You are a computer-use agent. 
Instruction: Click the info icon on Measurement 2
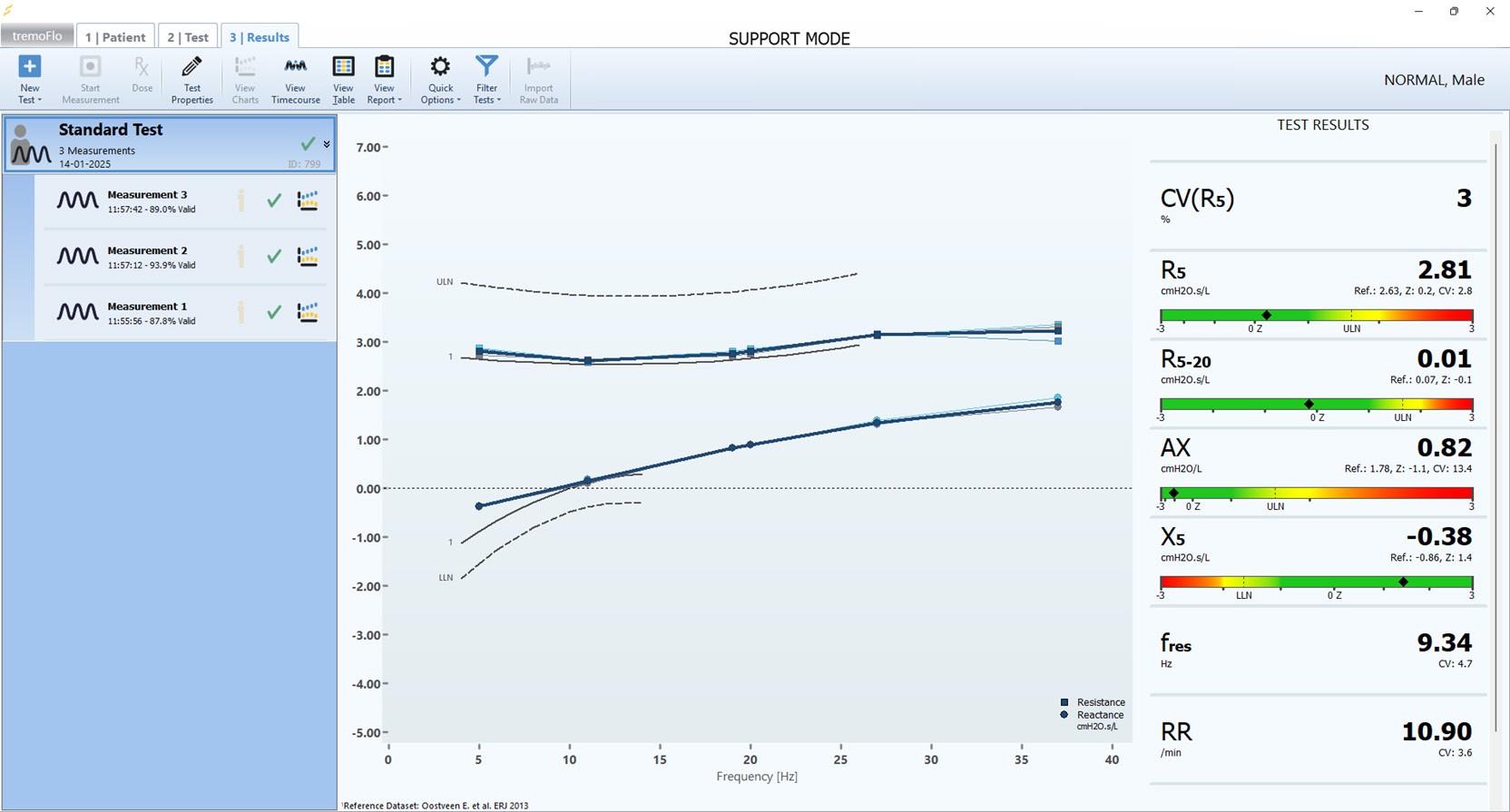(x=241, y=257)
